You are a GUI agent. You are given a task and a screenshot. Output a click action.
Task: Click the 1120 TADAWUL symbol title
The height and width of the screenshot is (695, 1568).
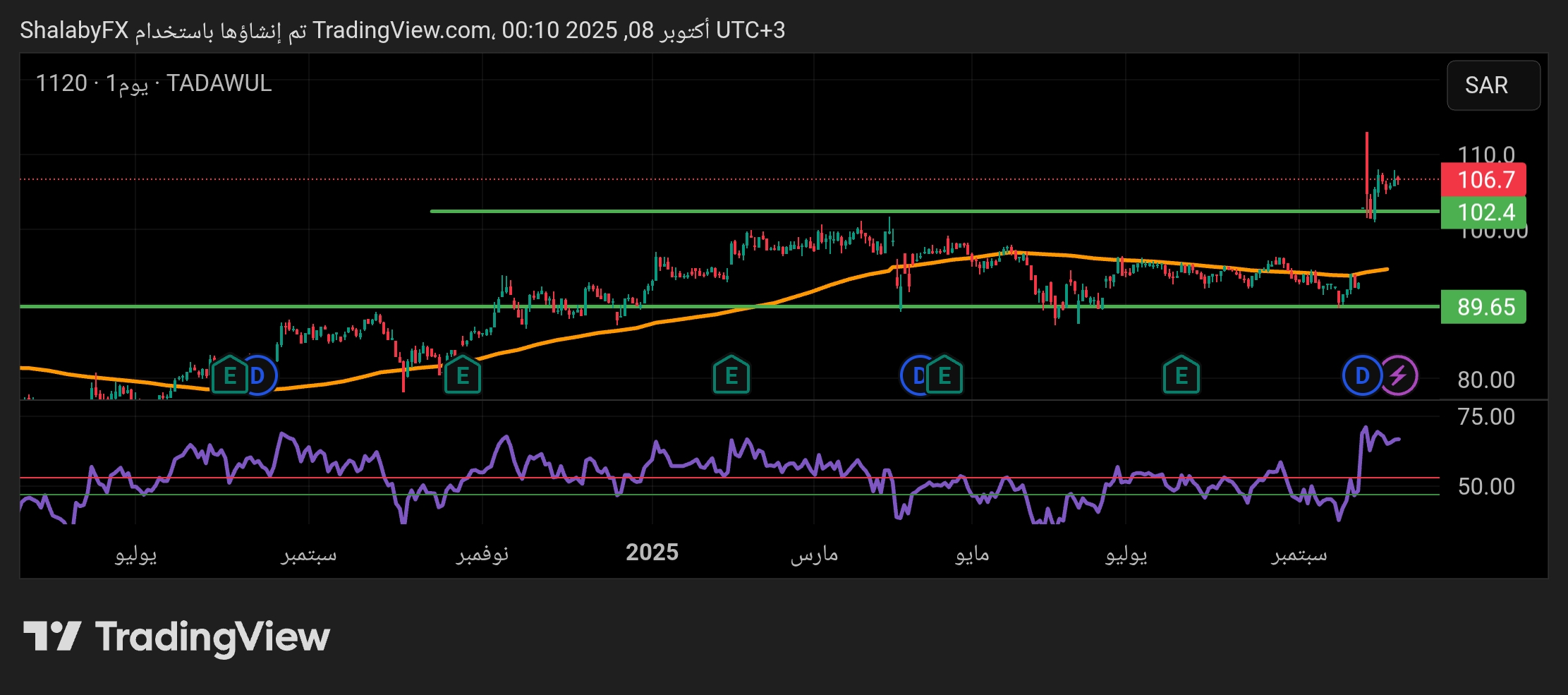tap(154, 83)
